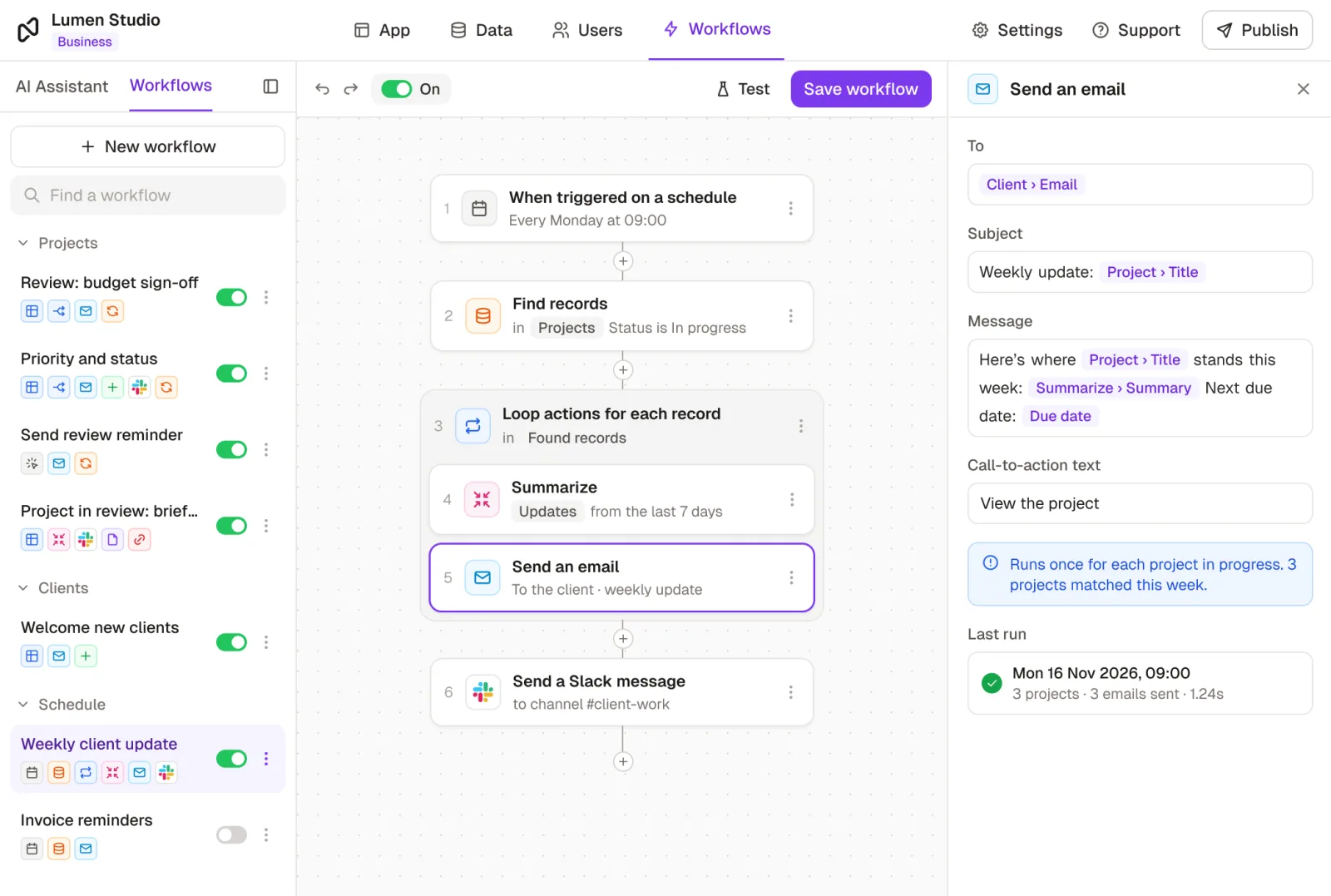Click the envelope icon on Send an email step

482,577
